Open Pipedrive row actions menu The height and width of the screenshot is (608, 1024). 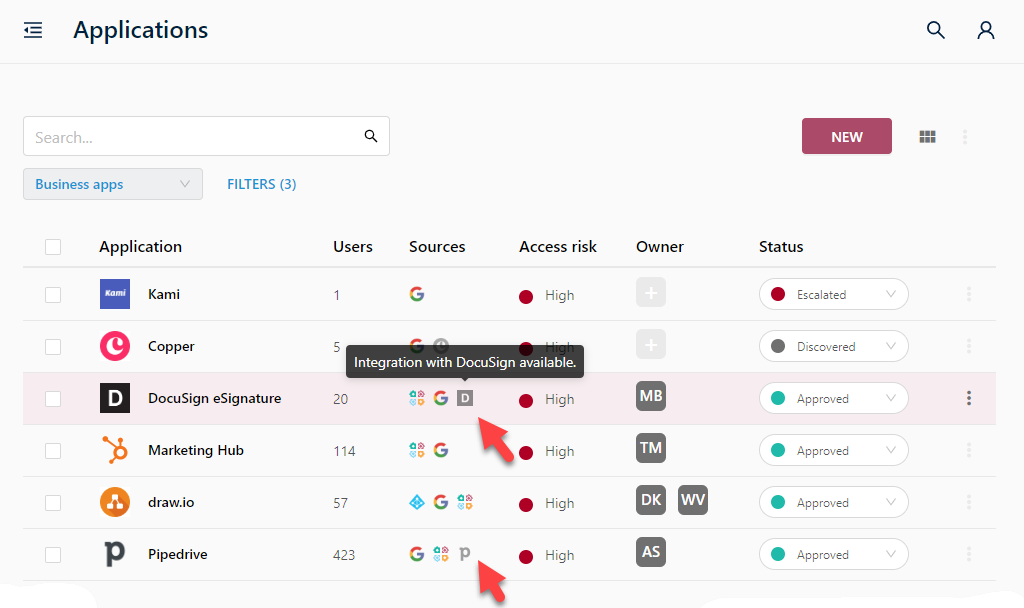pyautogui.click(x=969, y=554)
